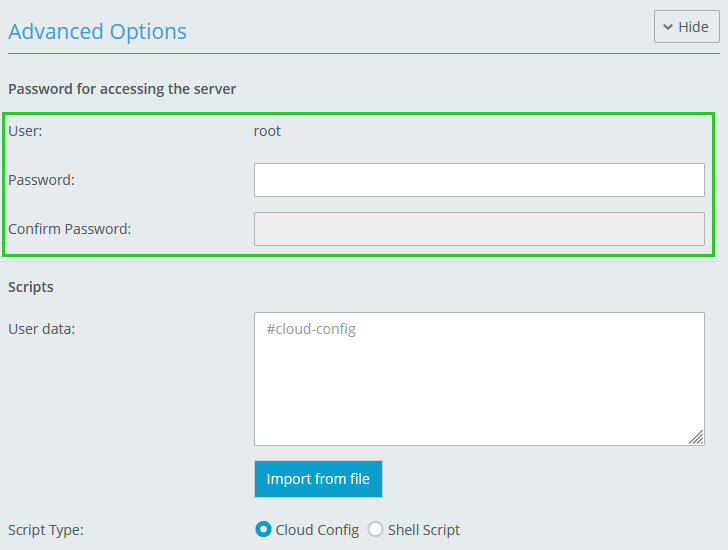Click the Confirm Password field
Screen dimensions: 728x550
pyautogui.click(x=479, y=229)
